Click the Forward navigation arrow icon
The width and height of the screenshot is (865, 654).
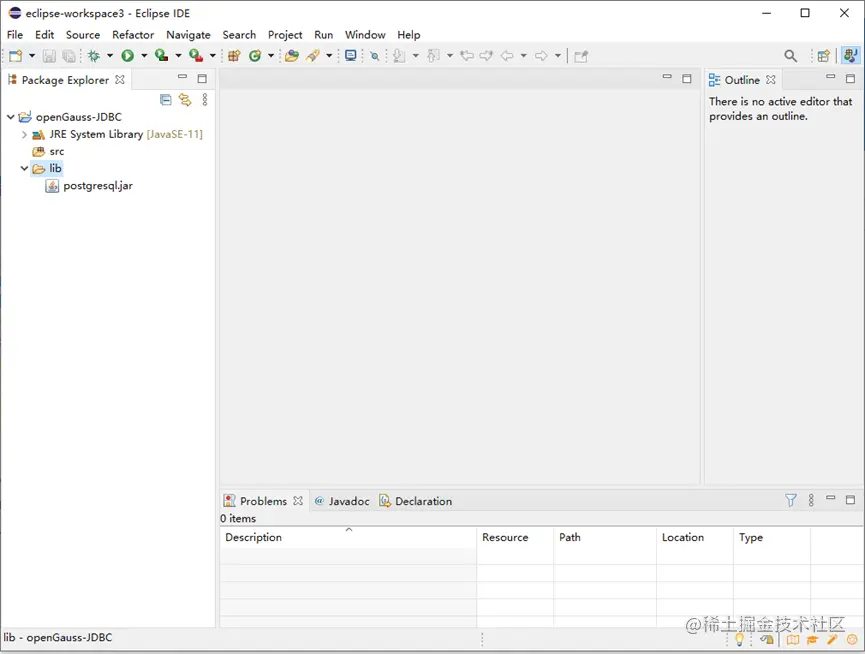coord(541,56)
